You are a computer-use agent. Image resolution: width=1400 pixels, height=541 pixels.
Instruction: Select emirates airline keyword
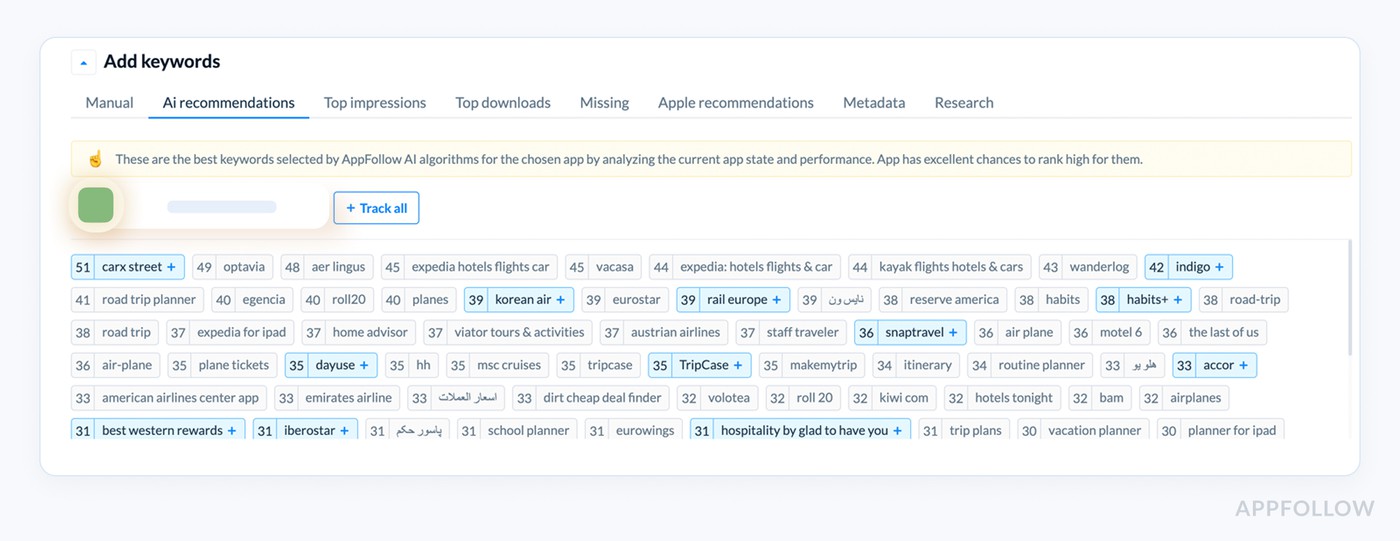[337, 397]
